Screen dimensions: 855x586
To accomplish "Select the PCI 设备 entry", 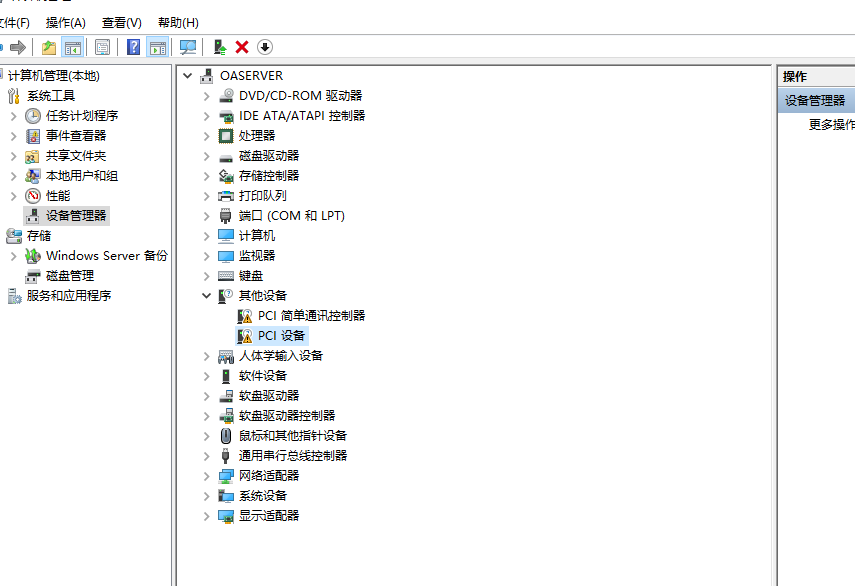I will pos(281,336).
